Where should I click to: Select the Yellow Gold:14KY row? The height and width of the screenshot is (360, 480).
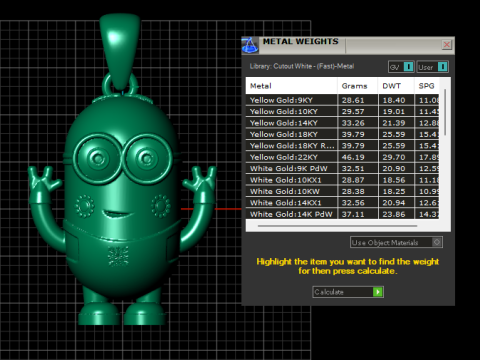(x=342, y=123)
